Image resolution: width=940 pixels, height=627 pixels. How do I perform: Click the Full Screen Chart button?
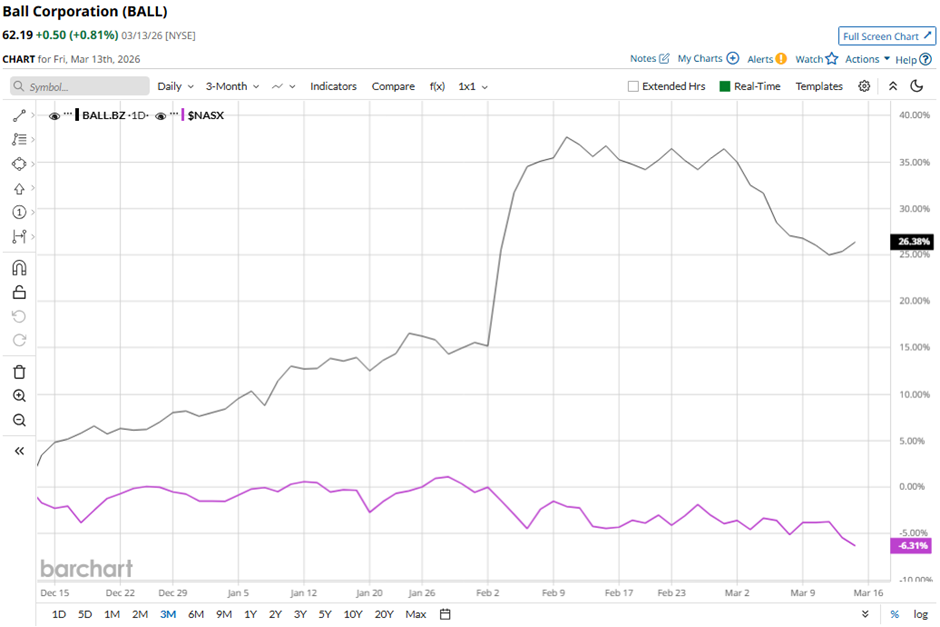tap(886, 36)
